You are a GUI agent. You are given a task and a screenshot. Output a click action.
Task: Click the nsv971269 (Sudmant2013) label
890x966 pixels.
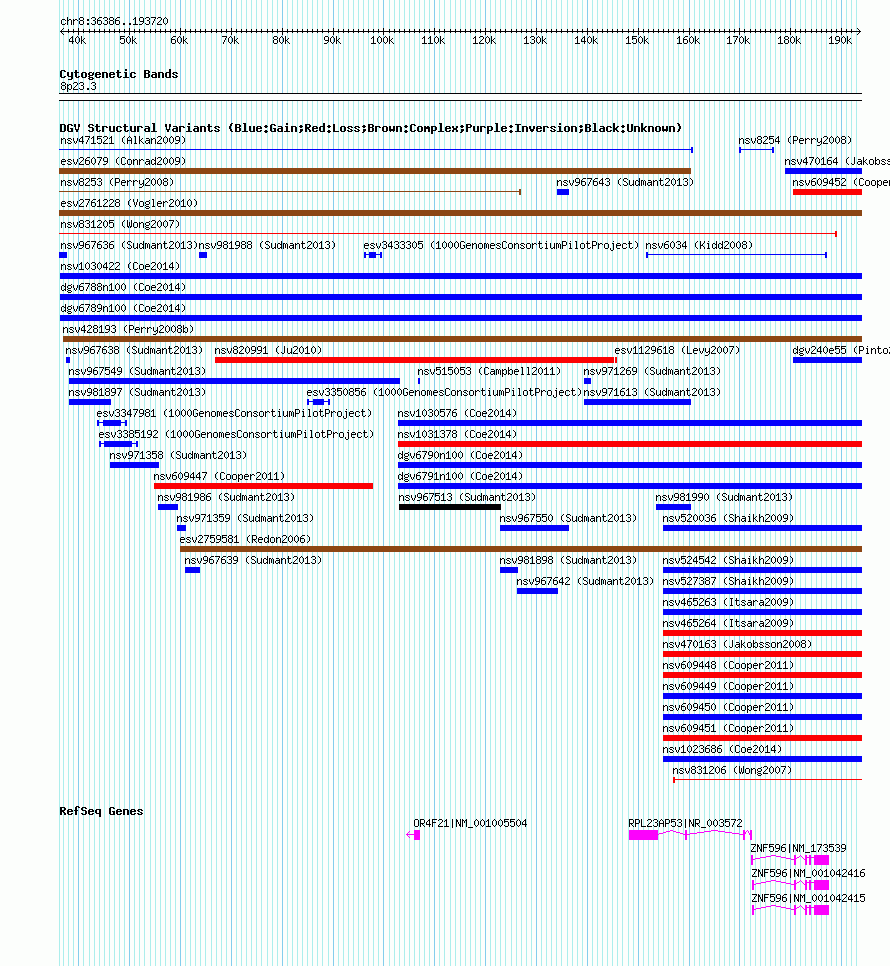click(652, 371)
